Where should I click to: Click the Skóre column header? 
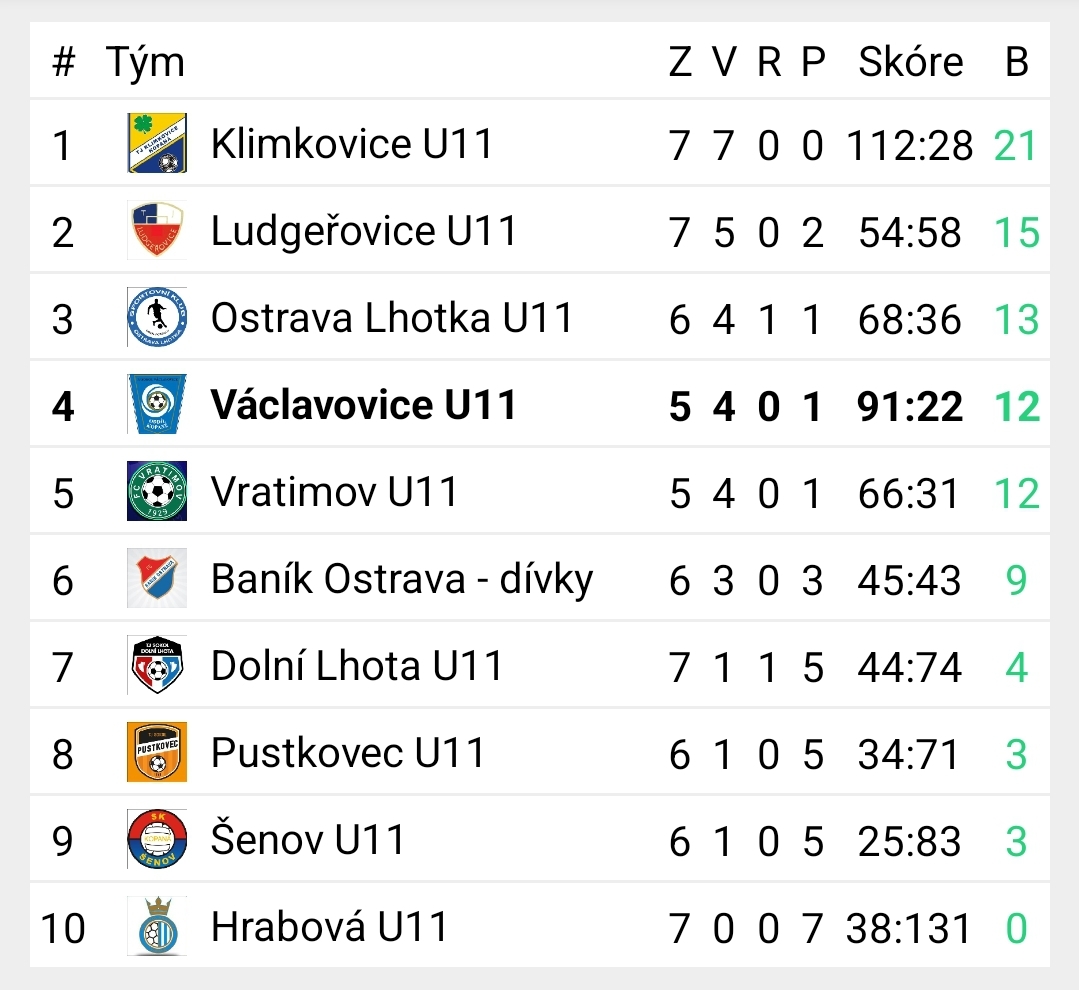910,62
